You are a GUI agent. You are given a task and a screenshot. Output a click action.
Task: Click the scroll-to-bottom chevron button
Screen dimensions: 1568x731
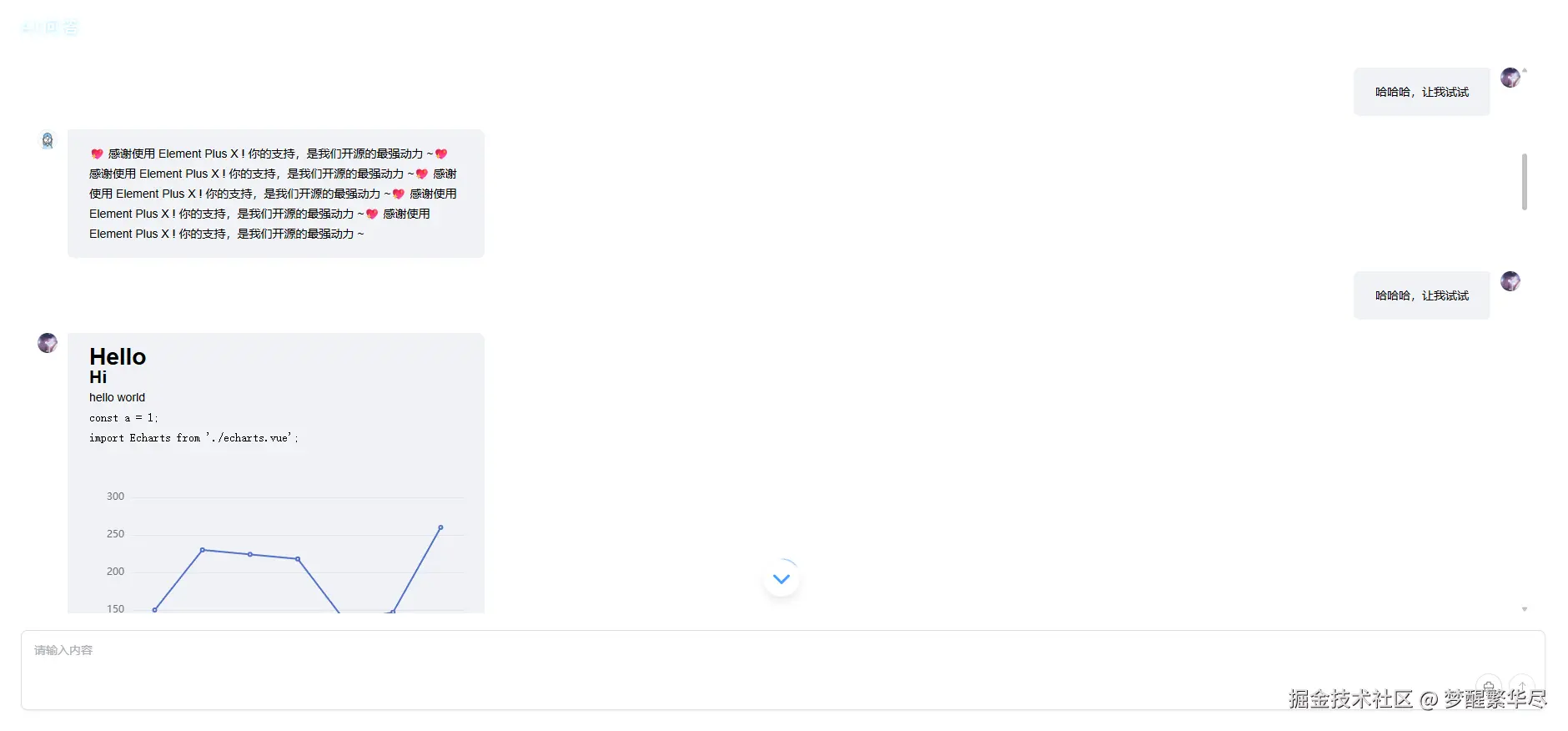click(781, 578)
